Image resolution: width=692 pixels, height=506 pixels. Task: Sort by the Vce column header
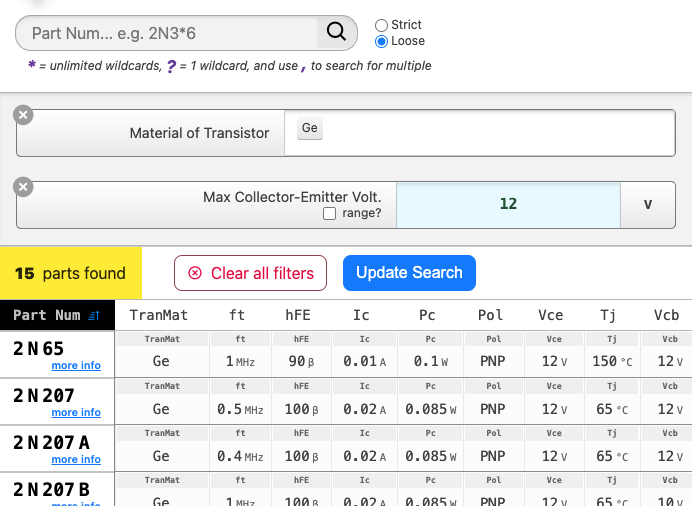(x=550, y=315)
